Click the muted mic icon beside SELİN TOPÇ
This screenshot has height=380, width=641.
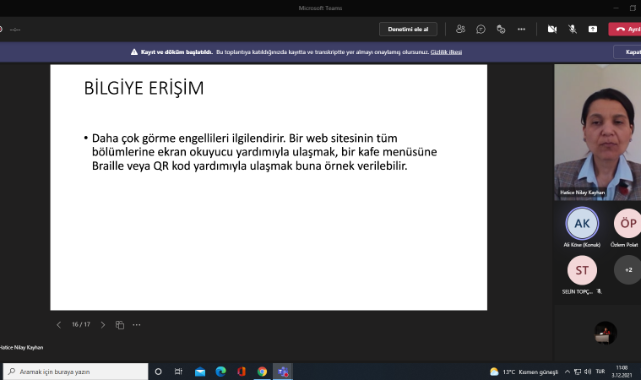pos(599,291)
